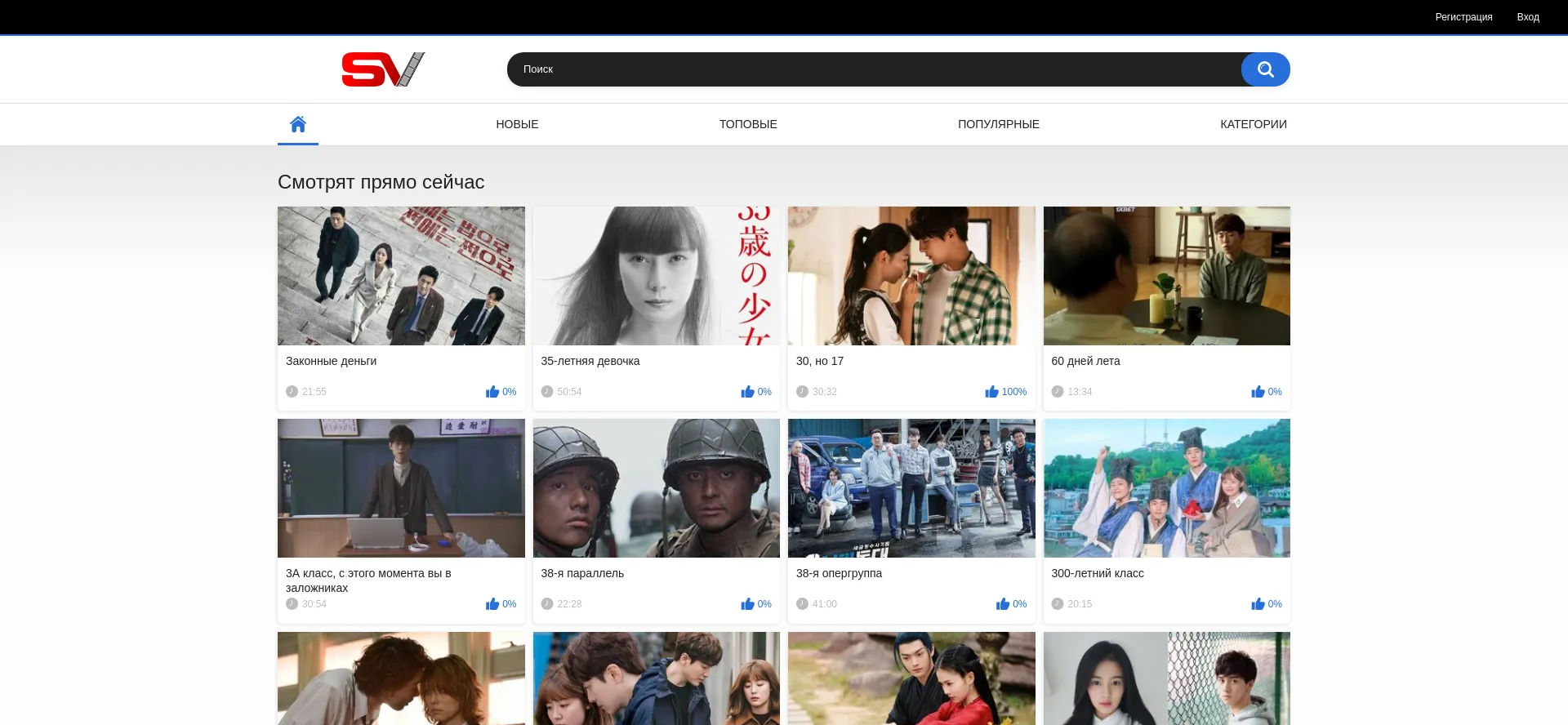Open the КАТЕГОРИИ menu
This screenshot has height=725, width=1568.
[1253, 124]
